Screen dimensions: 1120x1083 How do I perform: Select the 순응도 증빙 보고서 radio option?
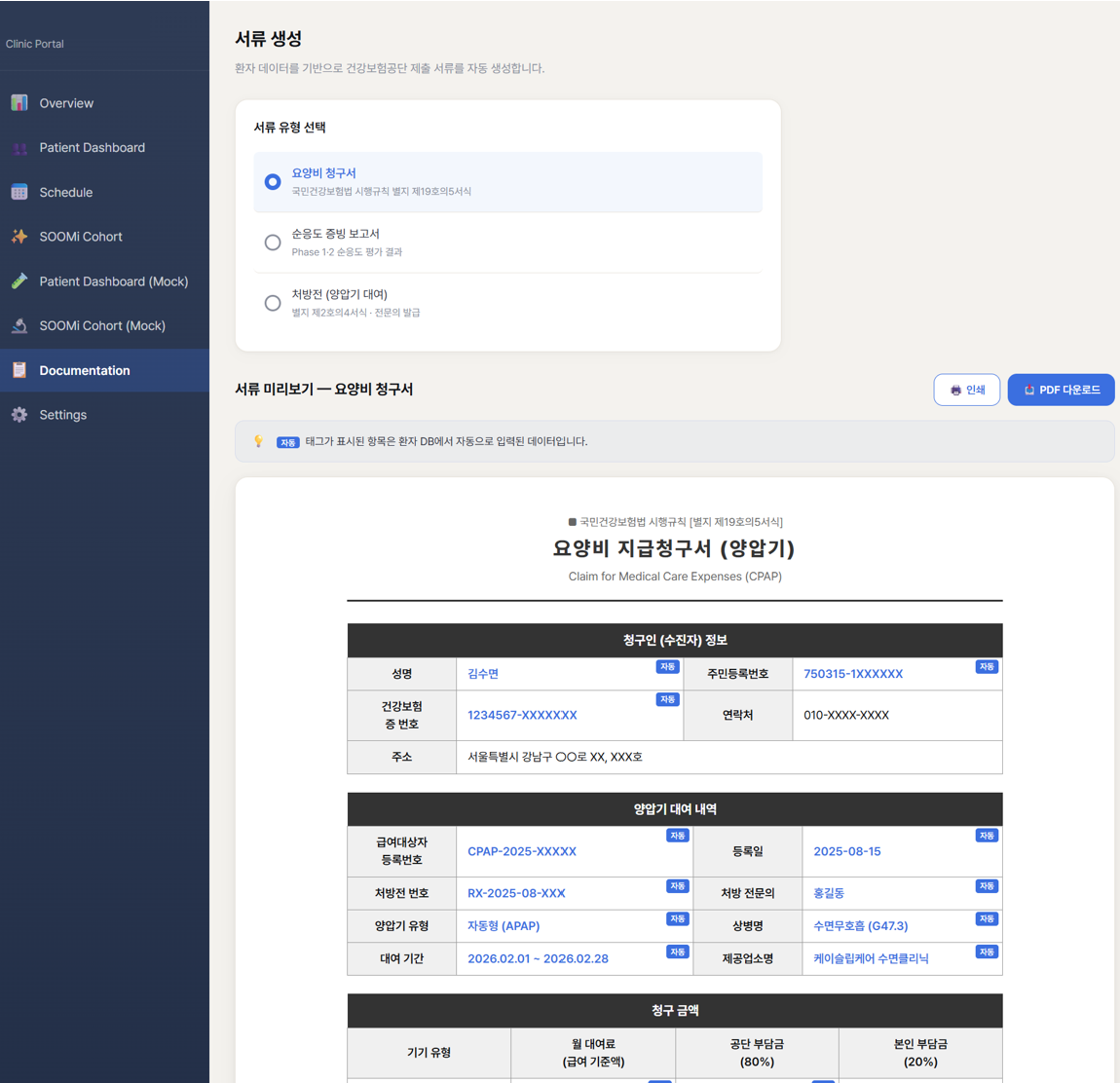[273, 243]
